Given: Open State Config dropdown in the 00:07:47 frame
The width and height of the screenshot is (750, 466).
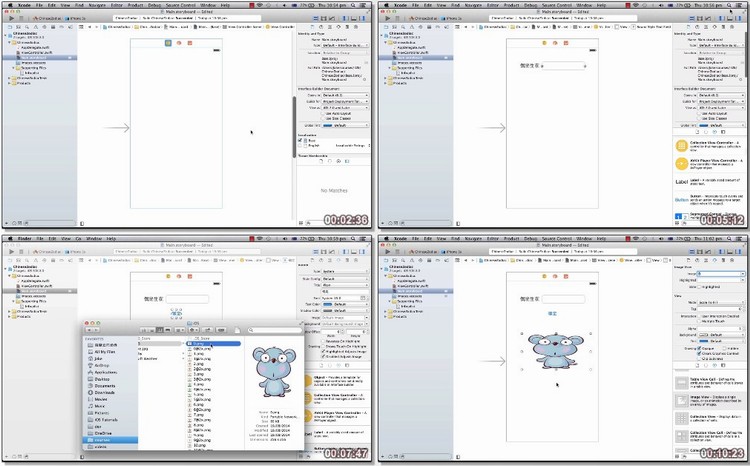Looking at the screenshot, I should pos(345,278).
